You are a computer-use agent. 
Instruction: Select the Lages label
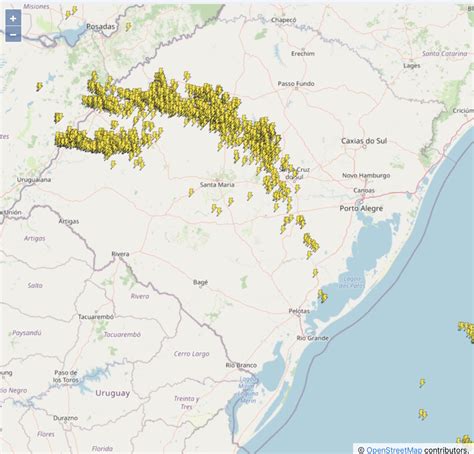tap(412, 66)
